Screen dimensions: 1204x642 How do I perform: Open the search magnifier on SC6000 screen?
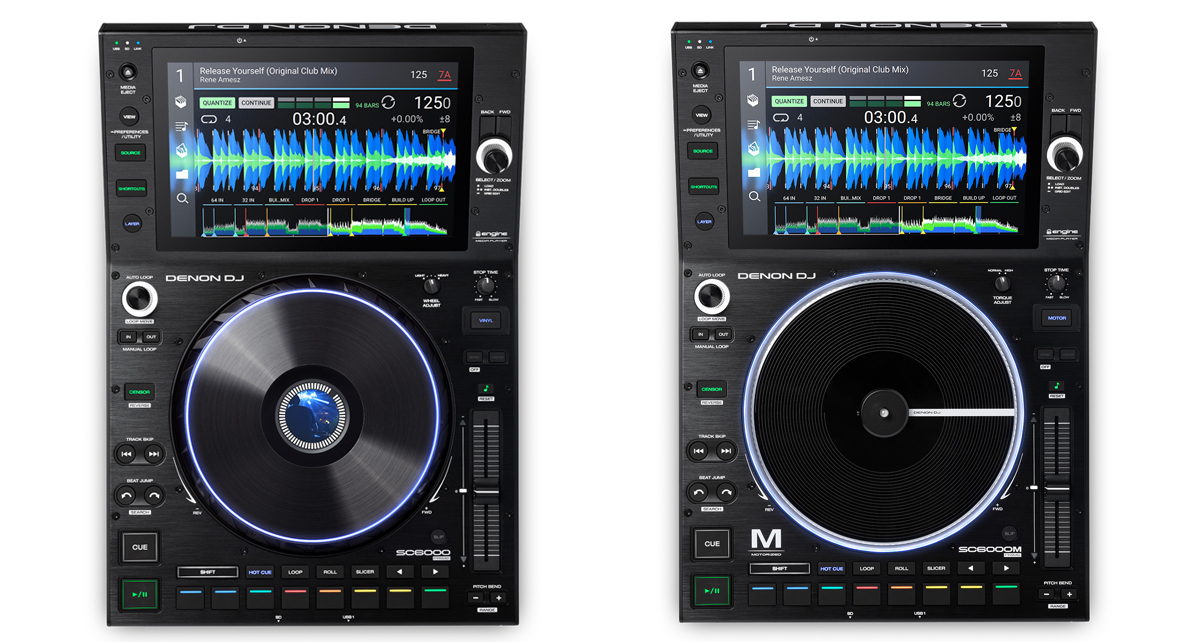tap(182, 199)
